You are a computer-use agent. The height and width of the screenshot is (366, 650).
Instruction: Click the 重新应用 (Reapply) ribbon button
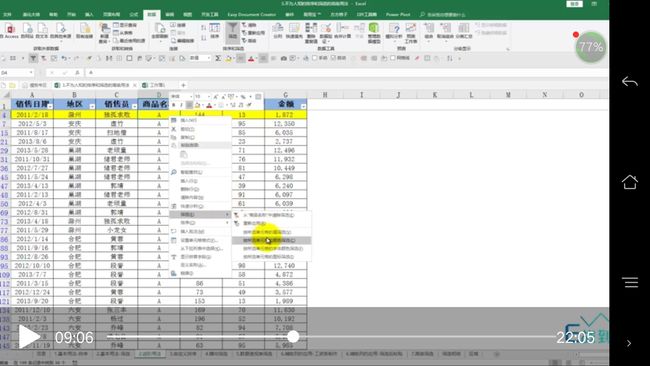[253, 33]
